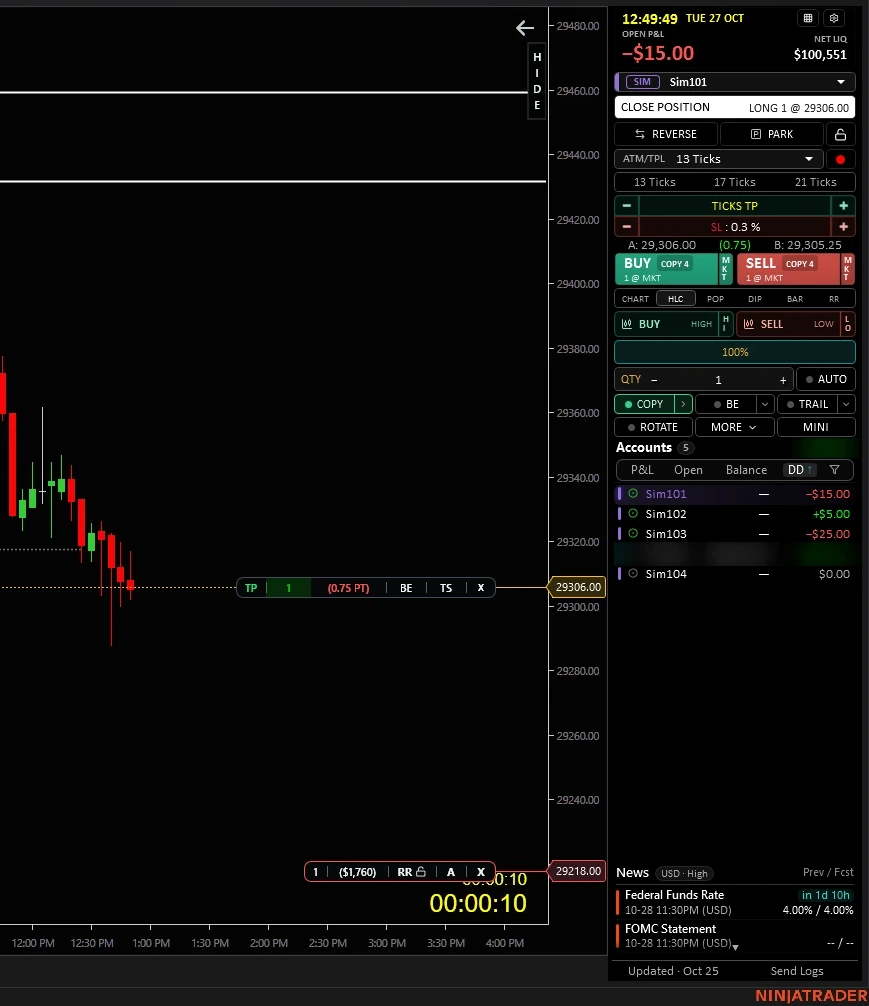Toggle the AUTO option
Screen dimensions: 869x1006
coord(826,379)
